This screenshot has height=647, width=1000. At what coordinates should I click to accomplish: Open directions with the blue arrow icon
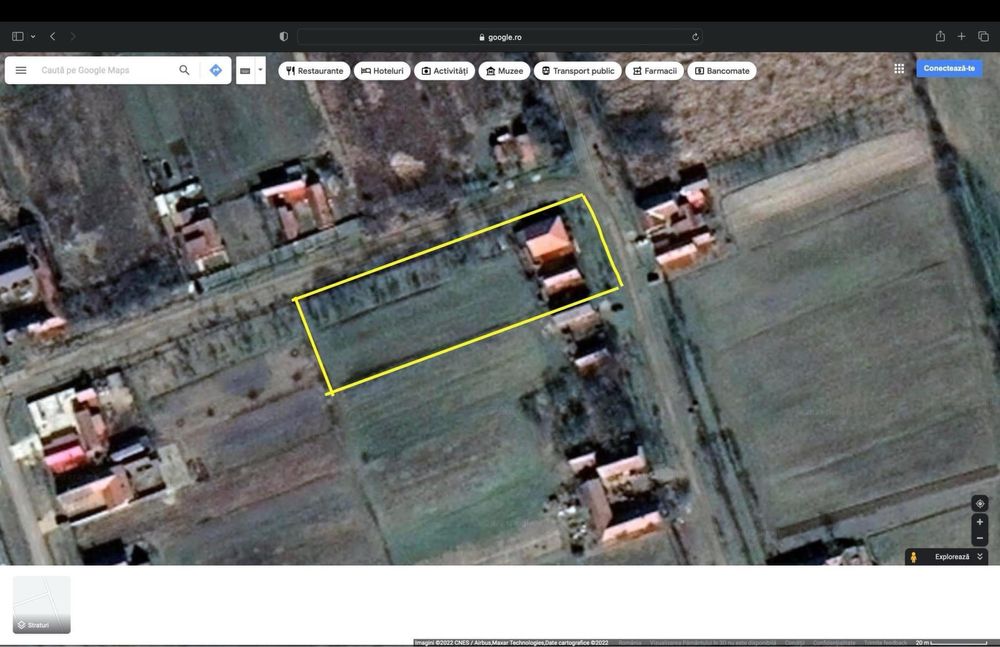point(216,70)
